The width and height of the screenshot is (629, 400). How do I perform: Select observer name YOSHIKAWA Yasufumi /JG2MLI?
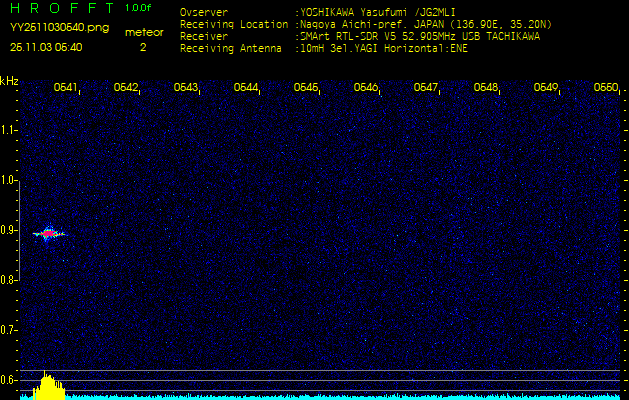pyautogui.click(x=377, y=12)
